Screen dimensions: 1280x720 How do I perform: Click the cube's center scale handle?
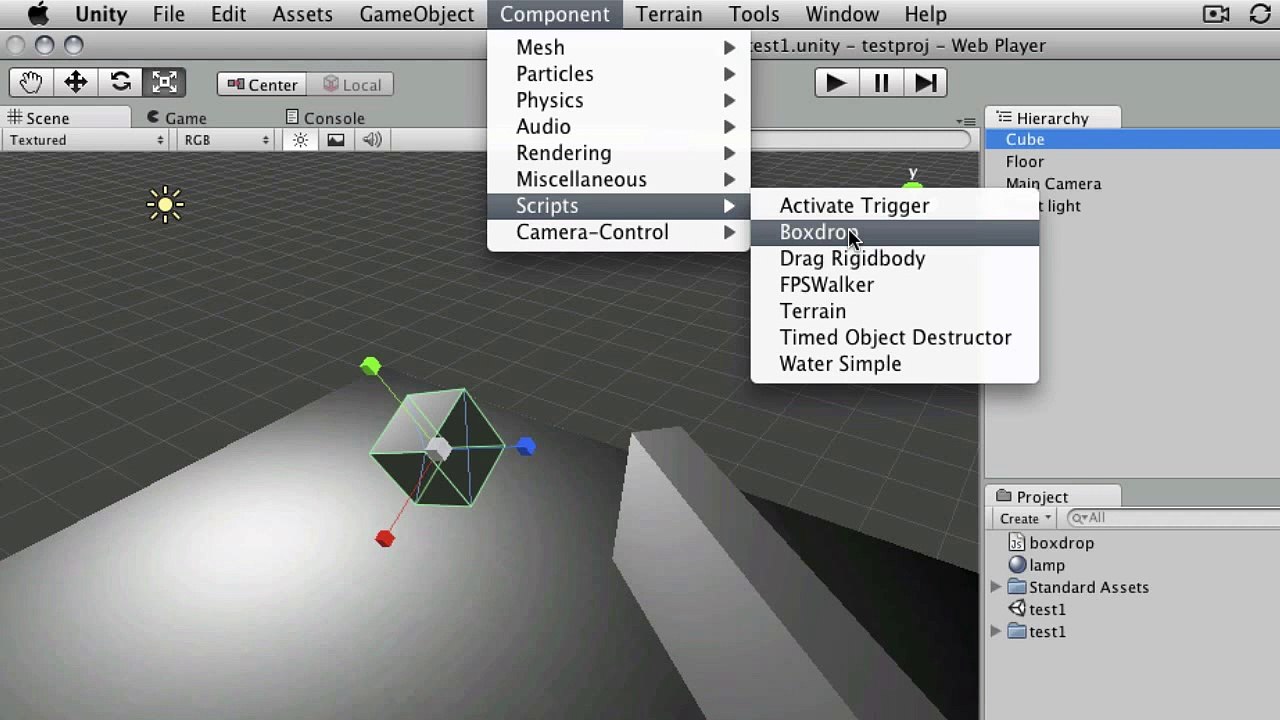point(438,450)
